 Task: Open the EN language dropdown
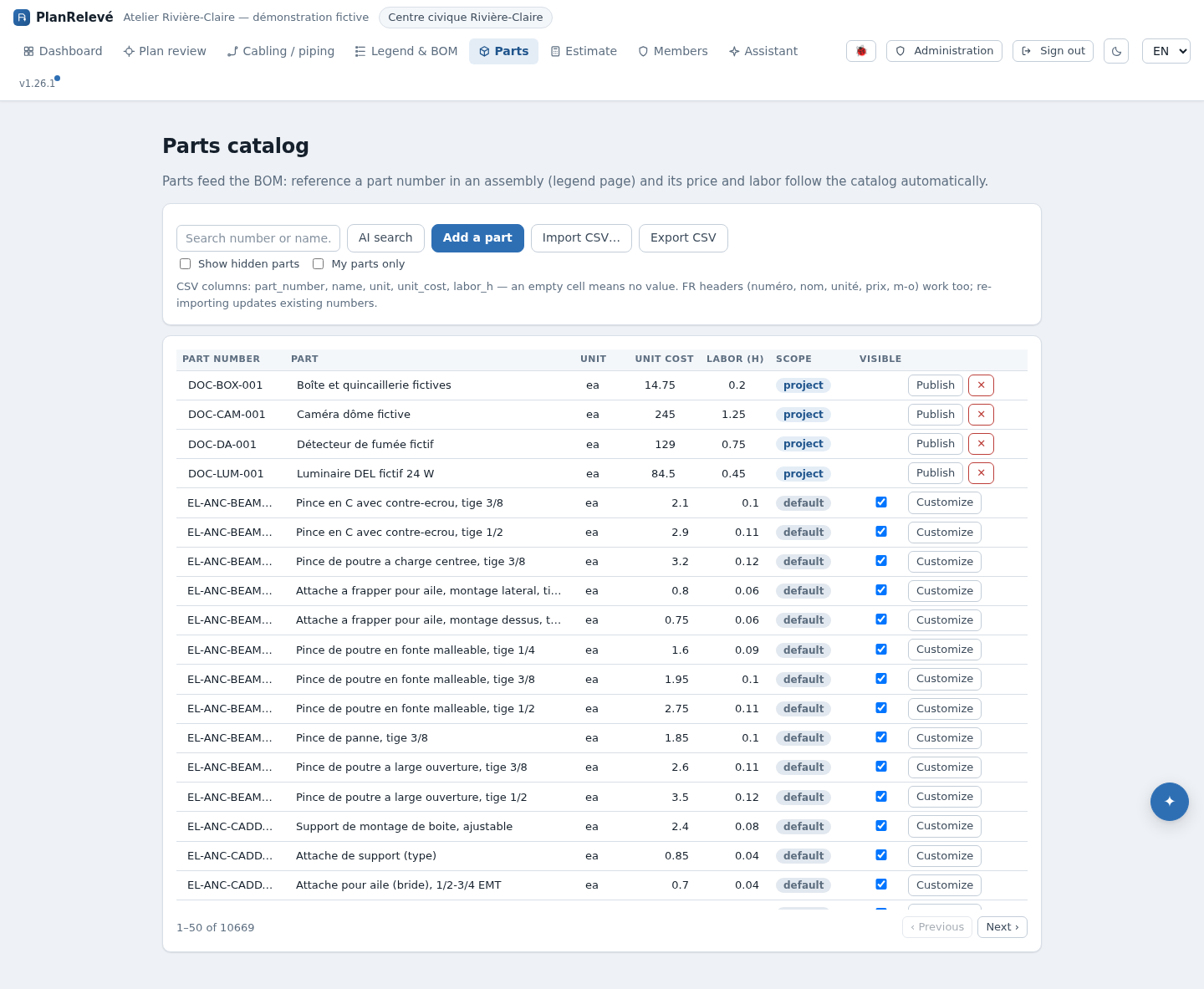click(1166, 51)
